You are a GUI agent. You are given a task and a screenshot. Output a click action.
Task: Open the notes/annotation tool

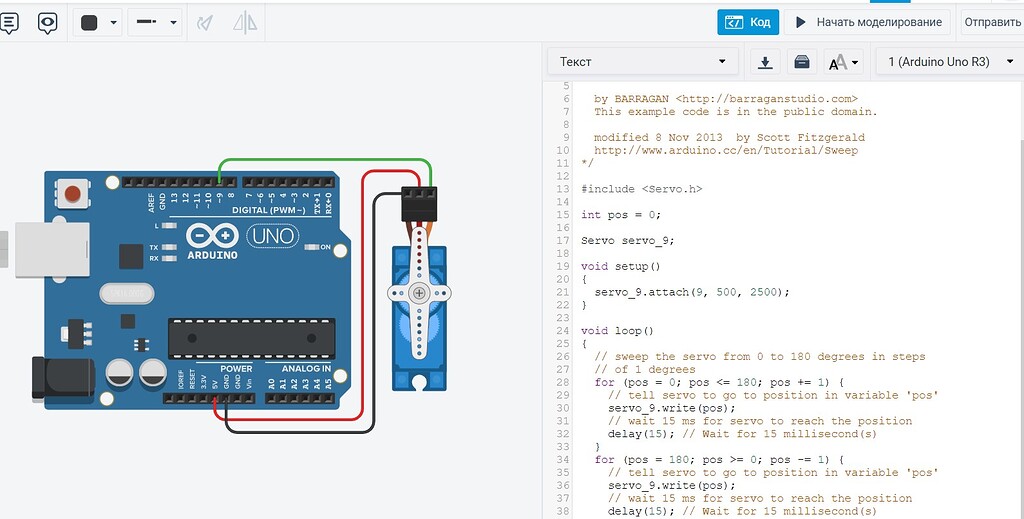point(8,22)
